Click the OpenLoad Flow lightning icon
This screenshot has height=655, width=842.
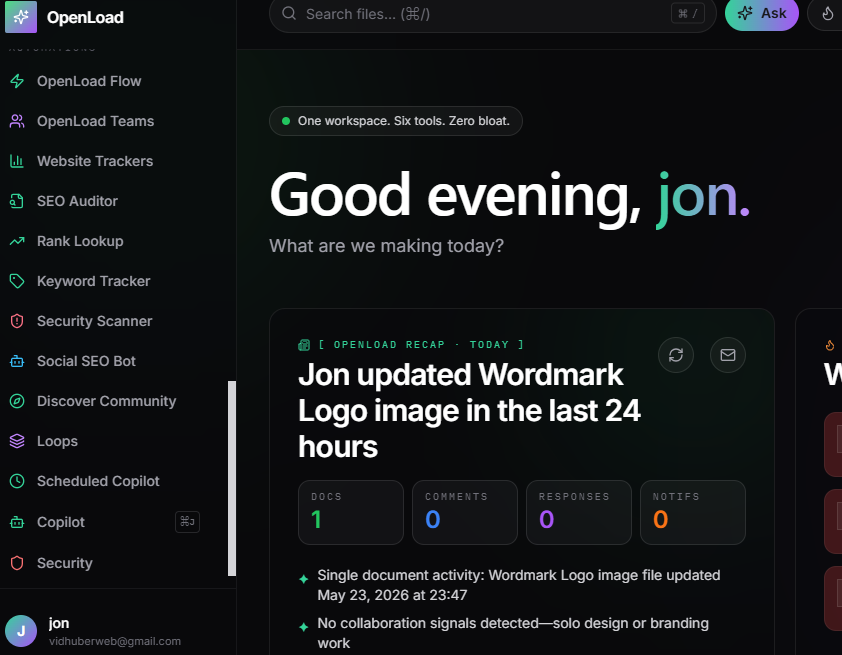tap(17, 81)
